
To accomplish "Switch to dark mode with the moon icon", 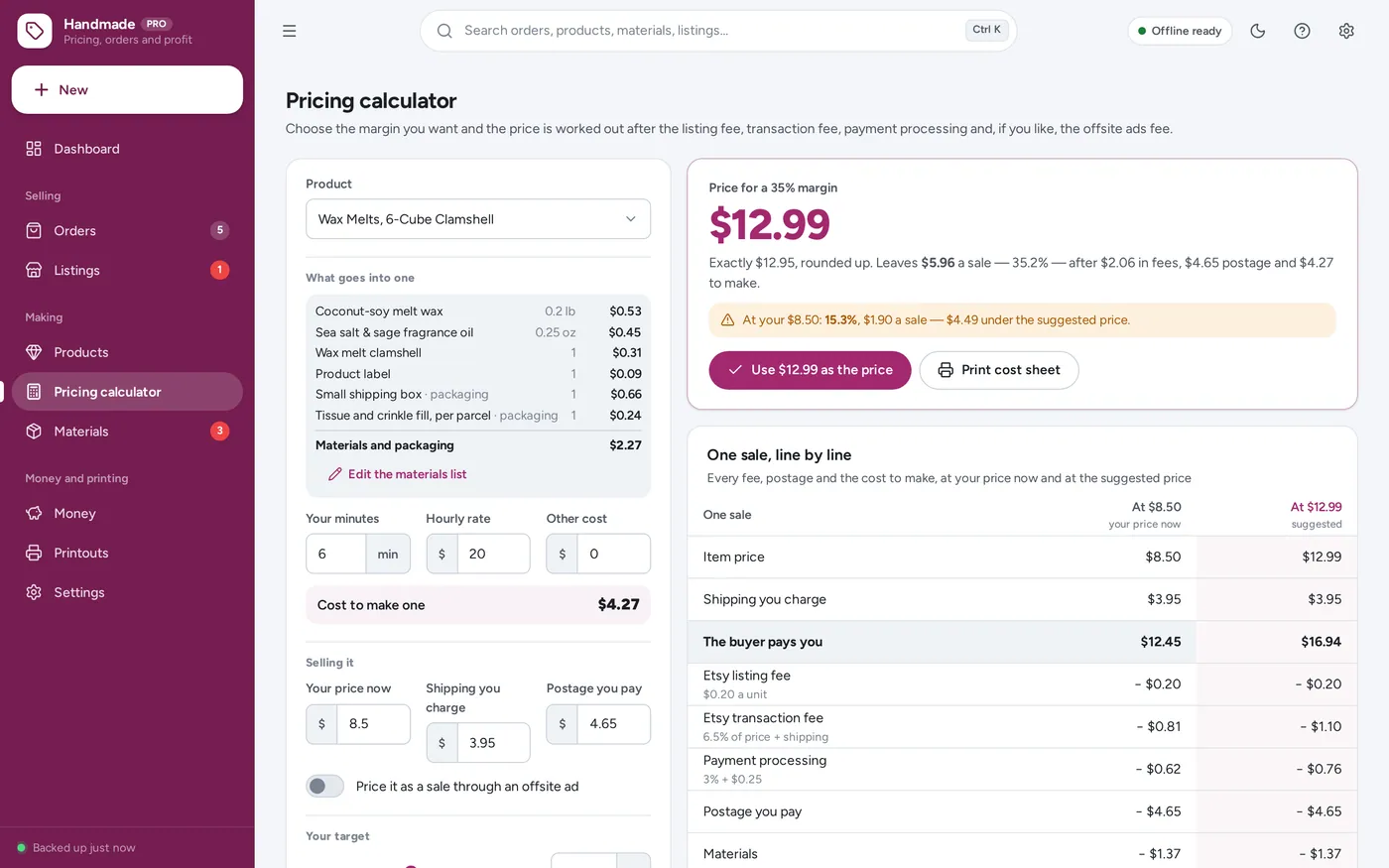I will (1258, 31).
